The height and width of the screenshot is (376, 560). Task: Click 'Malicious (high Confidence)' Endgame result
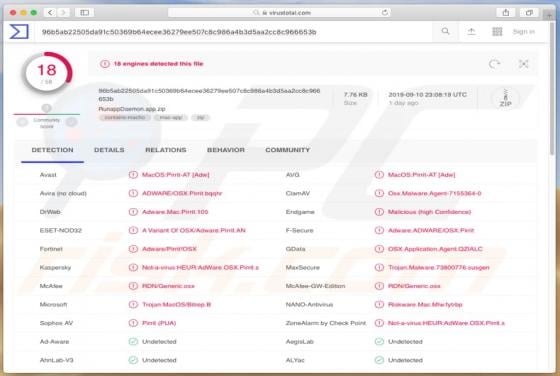click(429, 212)
